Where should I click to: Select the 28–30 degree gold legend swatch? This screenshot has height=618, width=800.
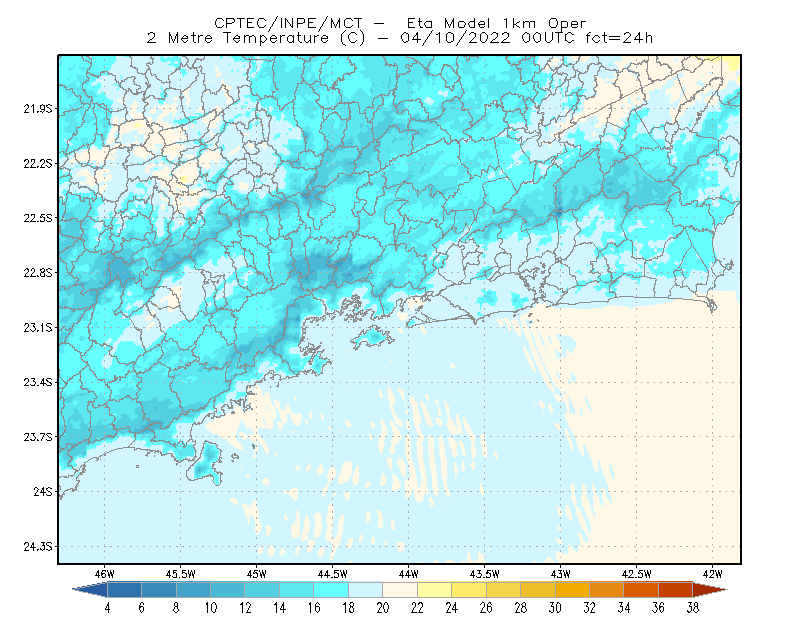(x=538, y=590)
